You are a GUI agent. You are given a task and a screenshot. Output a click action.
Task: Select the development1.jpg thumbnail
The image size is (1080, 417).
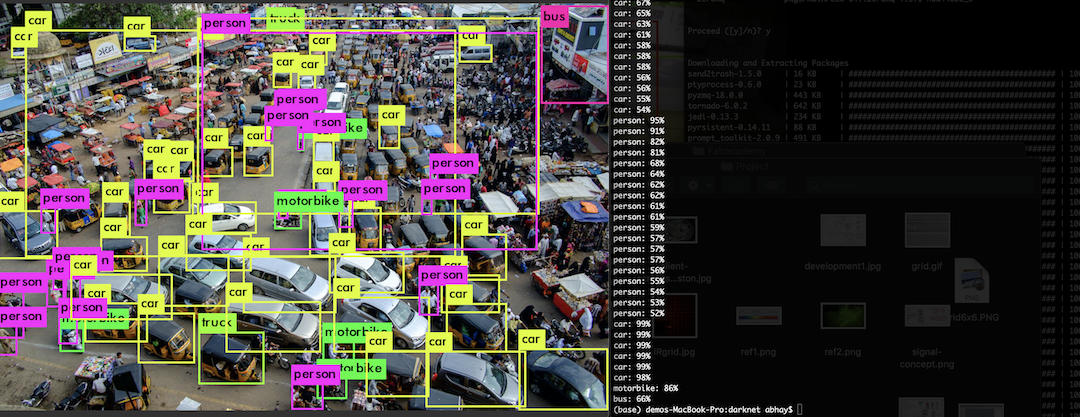842,231
